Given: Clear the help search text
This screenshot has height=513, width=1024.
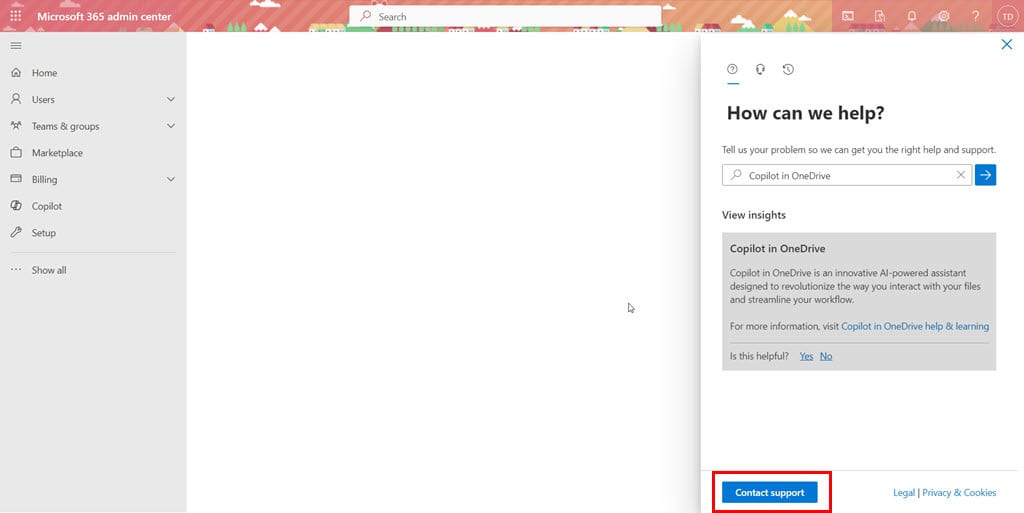Looking at the screenshot, I should point(961,175).
